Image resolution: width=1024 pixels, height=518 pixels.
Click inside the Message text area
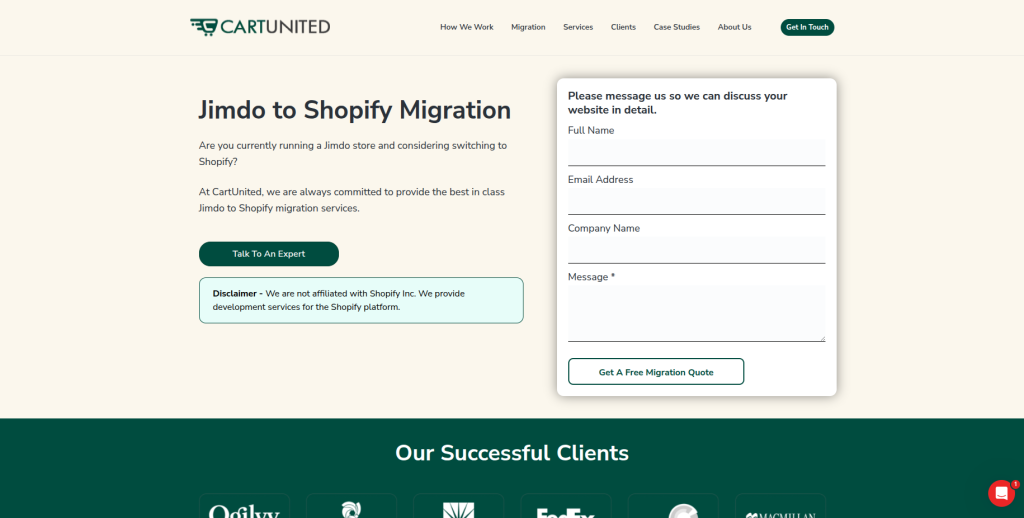coord(696,313)
